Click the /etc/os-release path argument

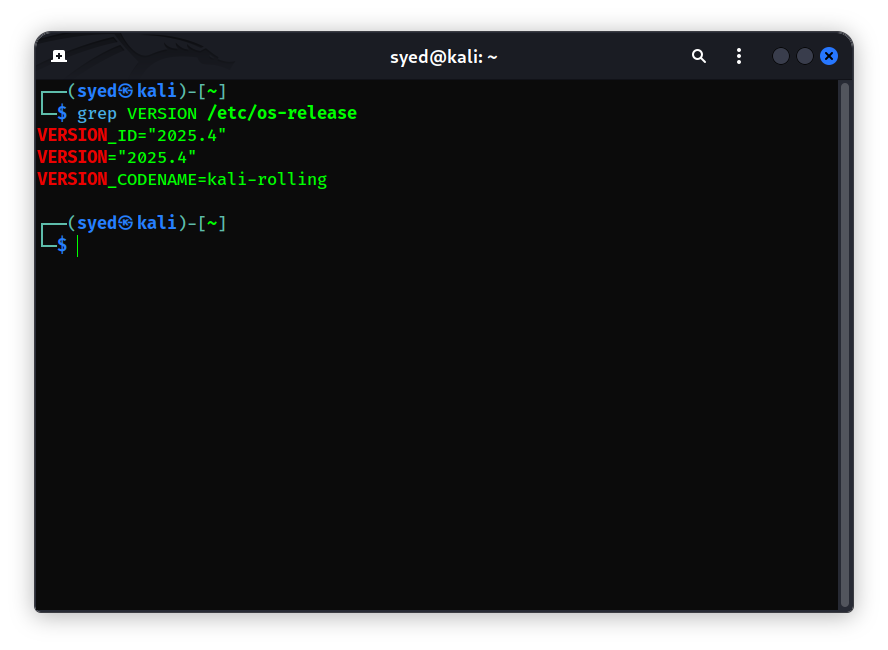[281, 114]
